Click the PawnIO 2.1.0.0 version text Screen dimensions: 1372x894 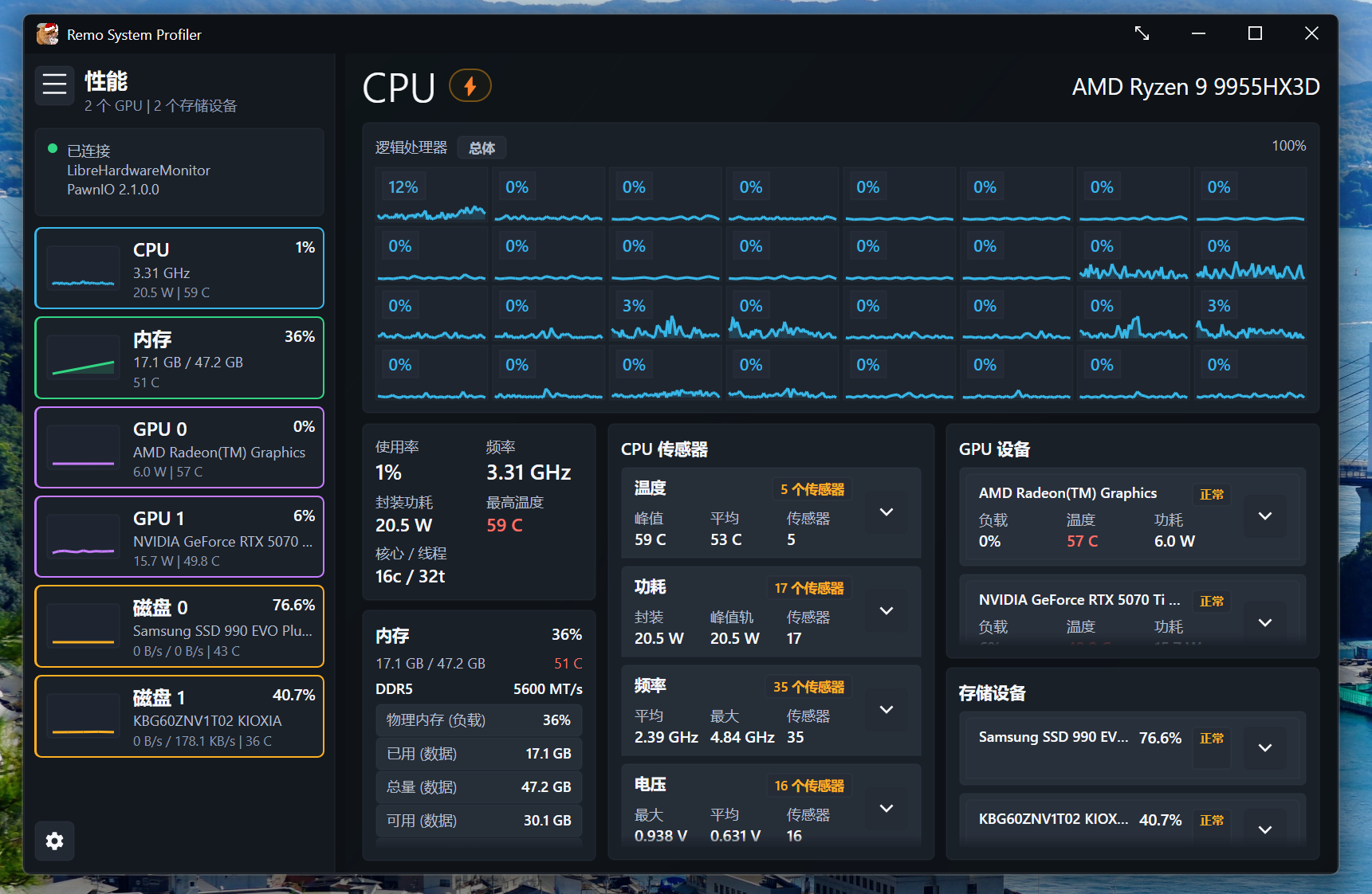click(x=113, y=190)
